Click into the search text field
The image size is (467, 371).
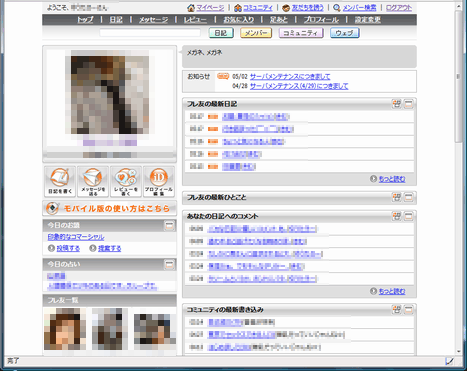[x=150, y=33]
